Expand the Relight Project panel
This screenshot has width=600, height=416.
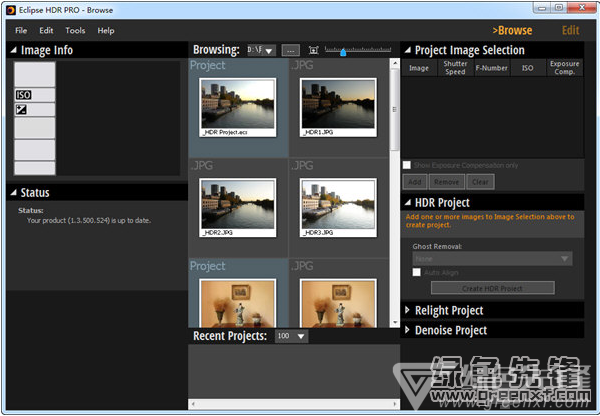[407, 310]
